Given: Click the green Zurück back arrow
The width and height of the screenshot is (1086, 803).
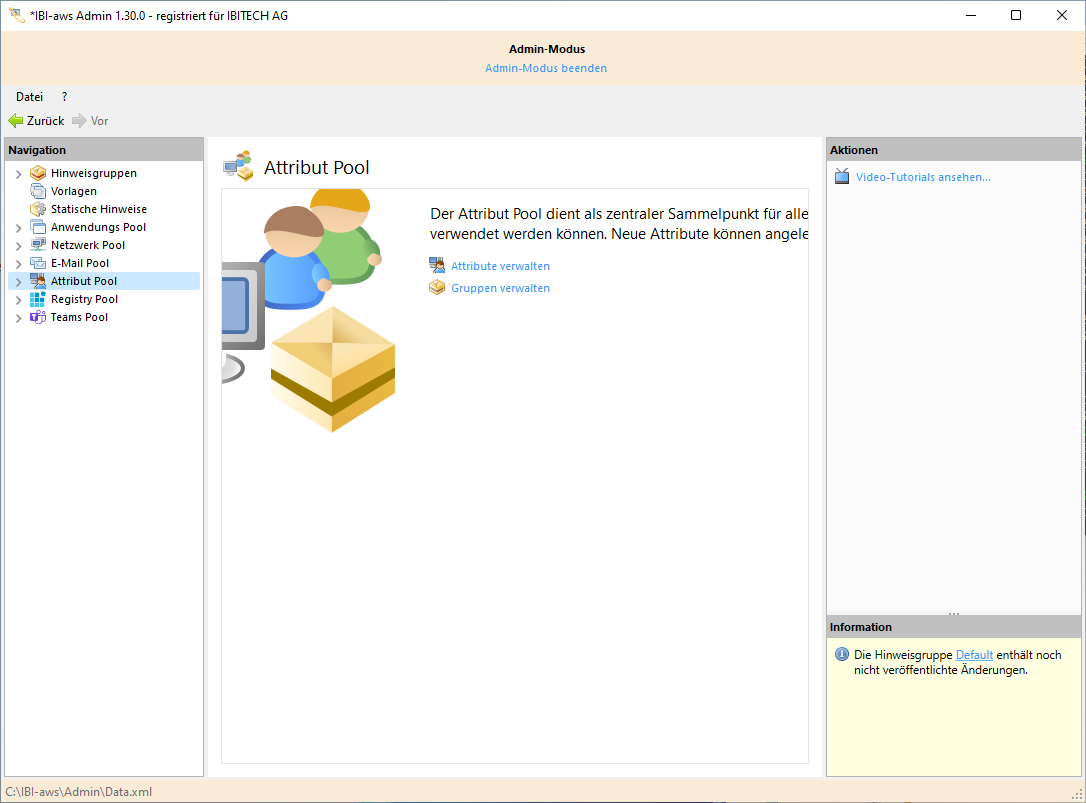Looking at the screenshot, I should pyautogui.click(x=16, y=121).
